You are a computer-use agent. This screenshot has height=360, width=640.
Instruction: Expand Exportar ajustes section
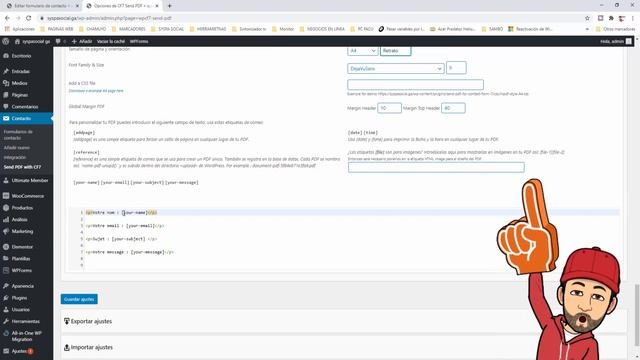(x=344, y=321)
